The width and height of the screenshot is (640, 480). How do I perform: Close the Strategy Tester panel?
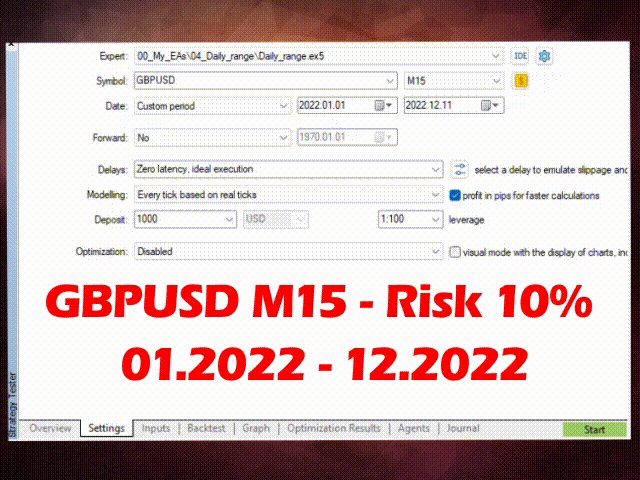coord(11,43)
